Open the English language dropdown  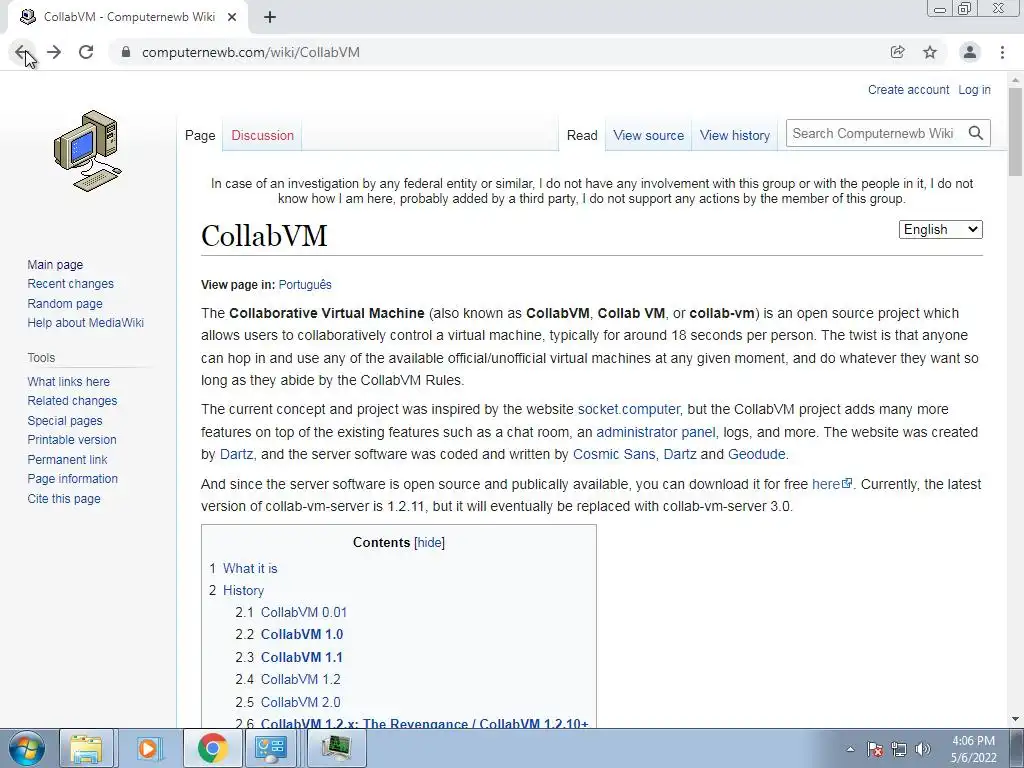point(940,229)
